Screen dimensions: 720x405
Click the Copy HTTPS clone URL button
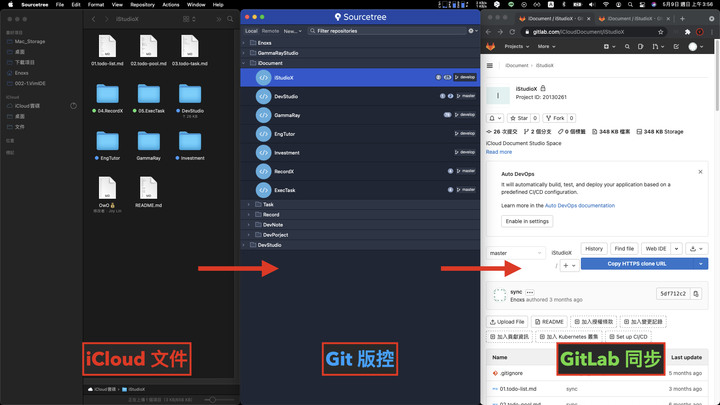637,264
